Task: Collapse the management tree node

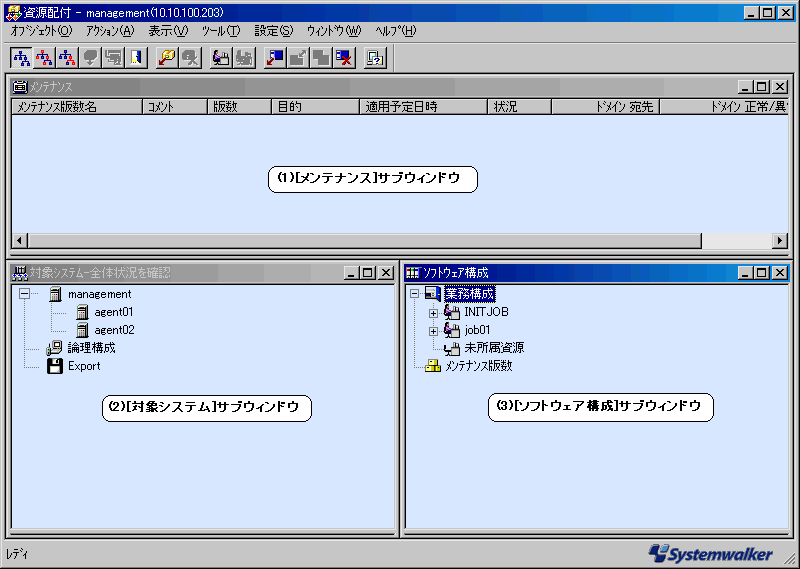Action: click(x=24, y=293)
